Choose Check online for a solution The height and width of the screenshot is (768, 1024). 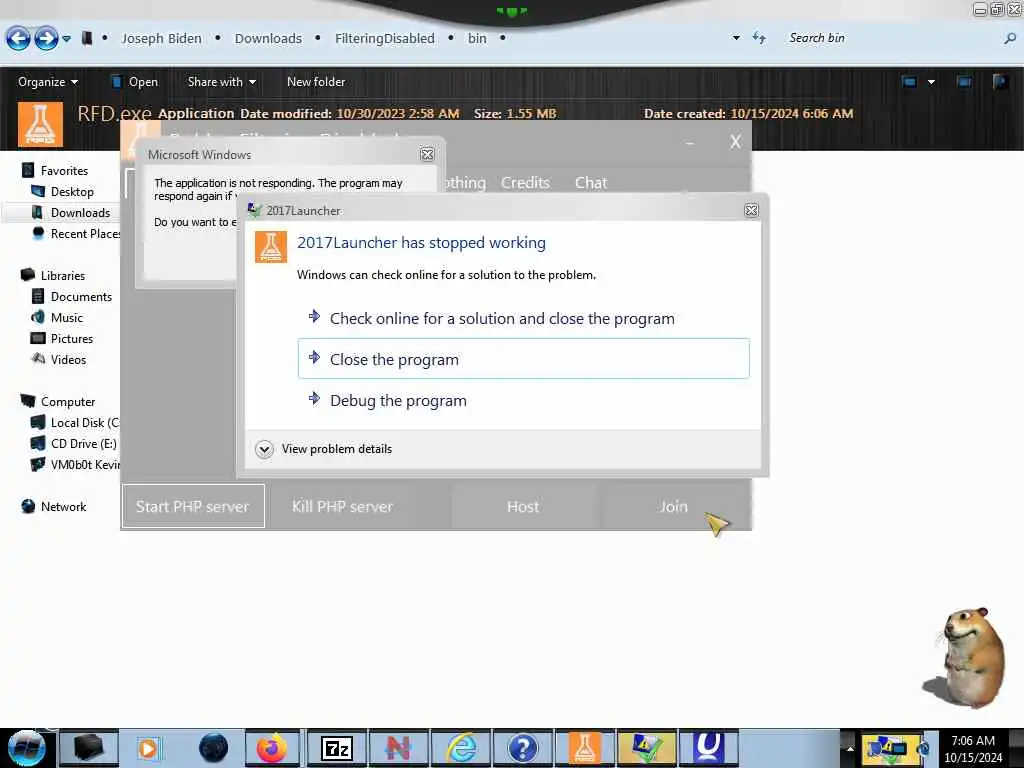click(x=524, y=319)
